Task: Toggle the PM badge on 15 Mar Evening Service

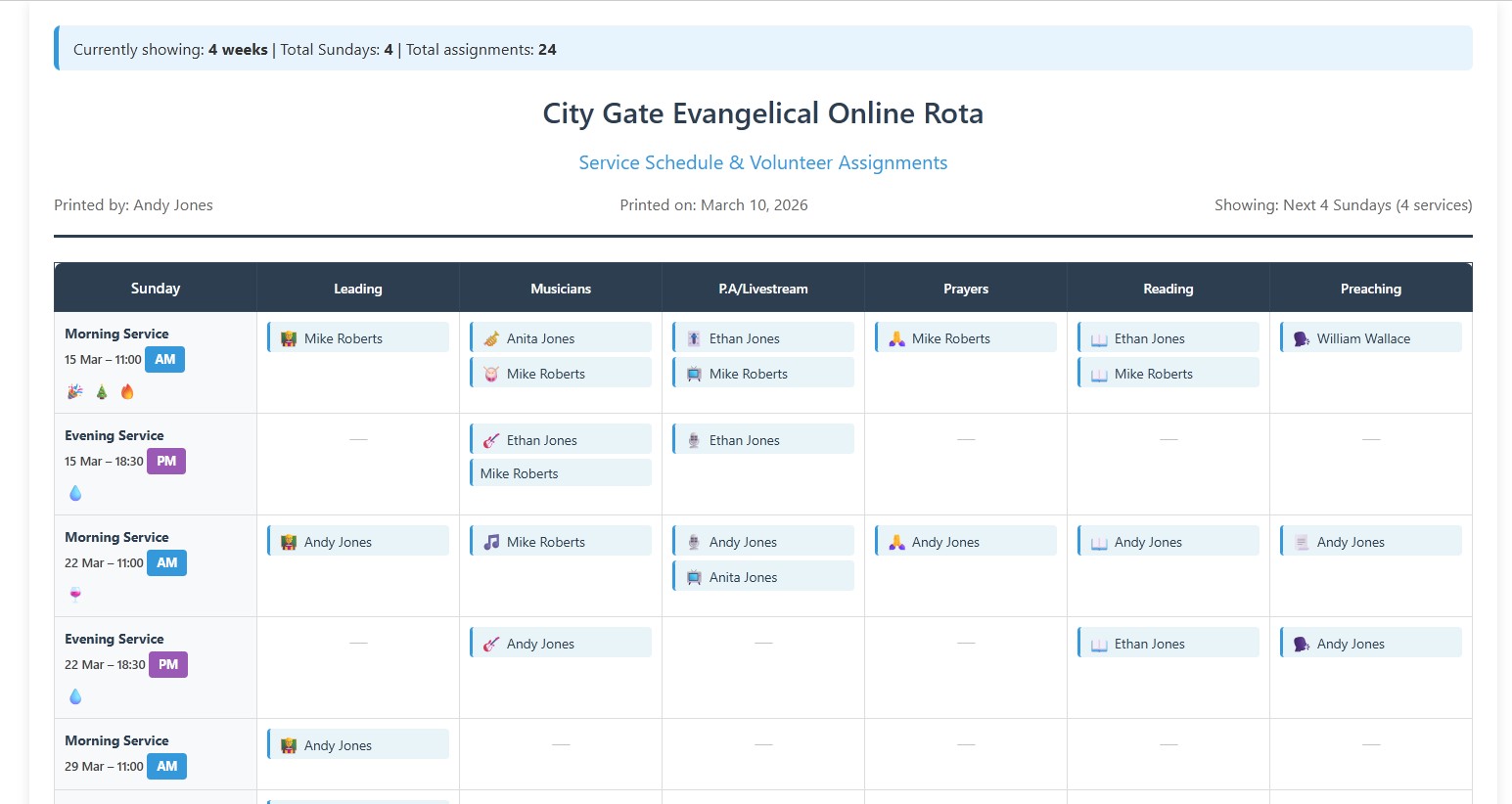Action: pyautogui.click(x=165, y=460)
